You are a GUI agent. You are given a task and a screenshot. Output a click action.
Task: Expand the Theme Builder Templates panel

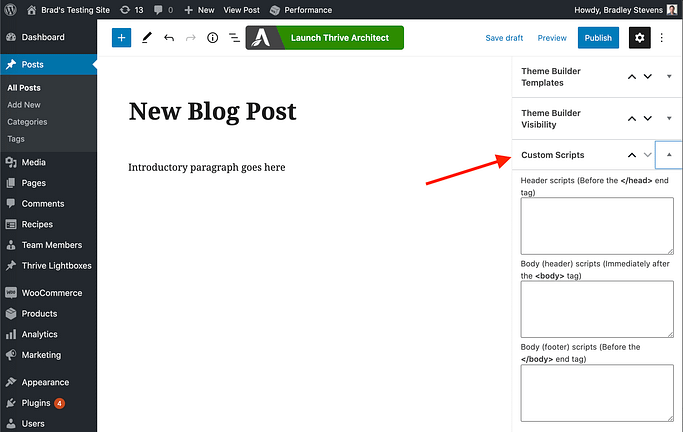click(x=669, y=77)
